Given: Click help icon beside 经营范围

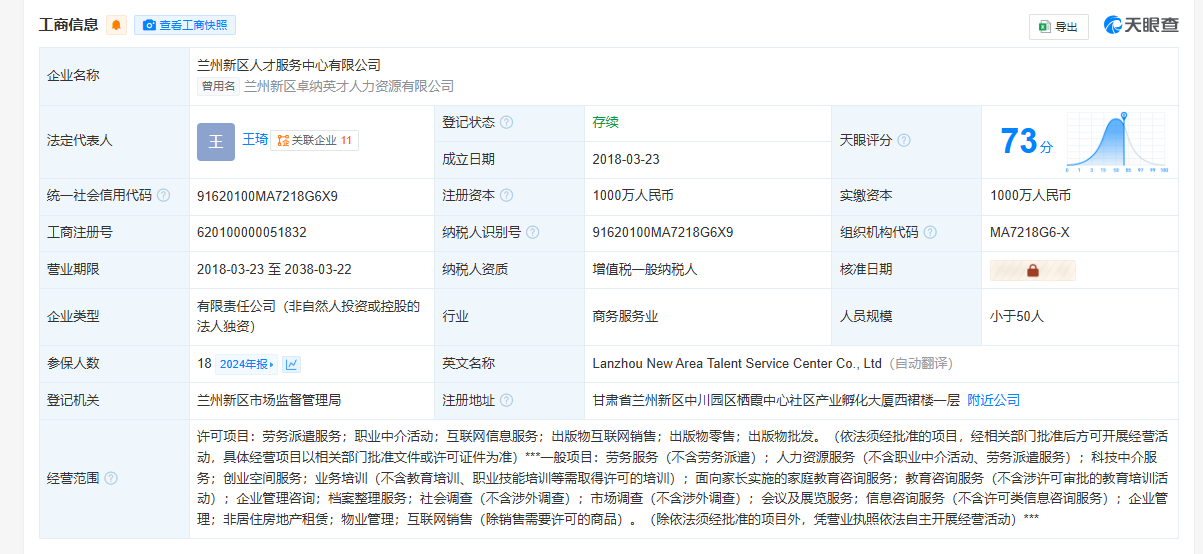Looking at the screenshot, I should click(111, 479).
